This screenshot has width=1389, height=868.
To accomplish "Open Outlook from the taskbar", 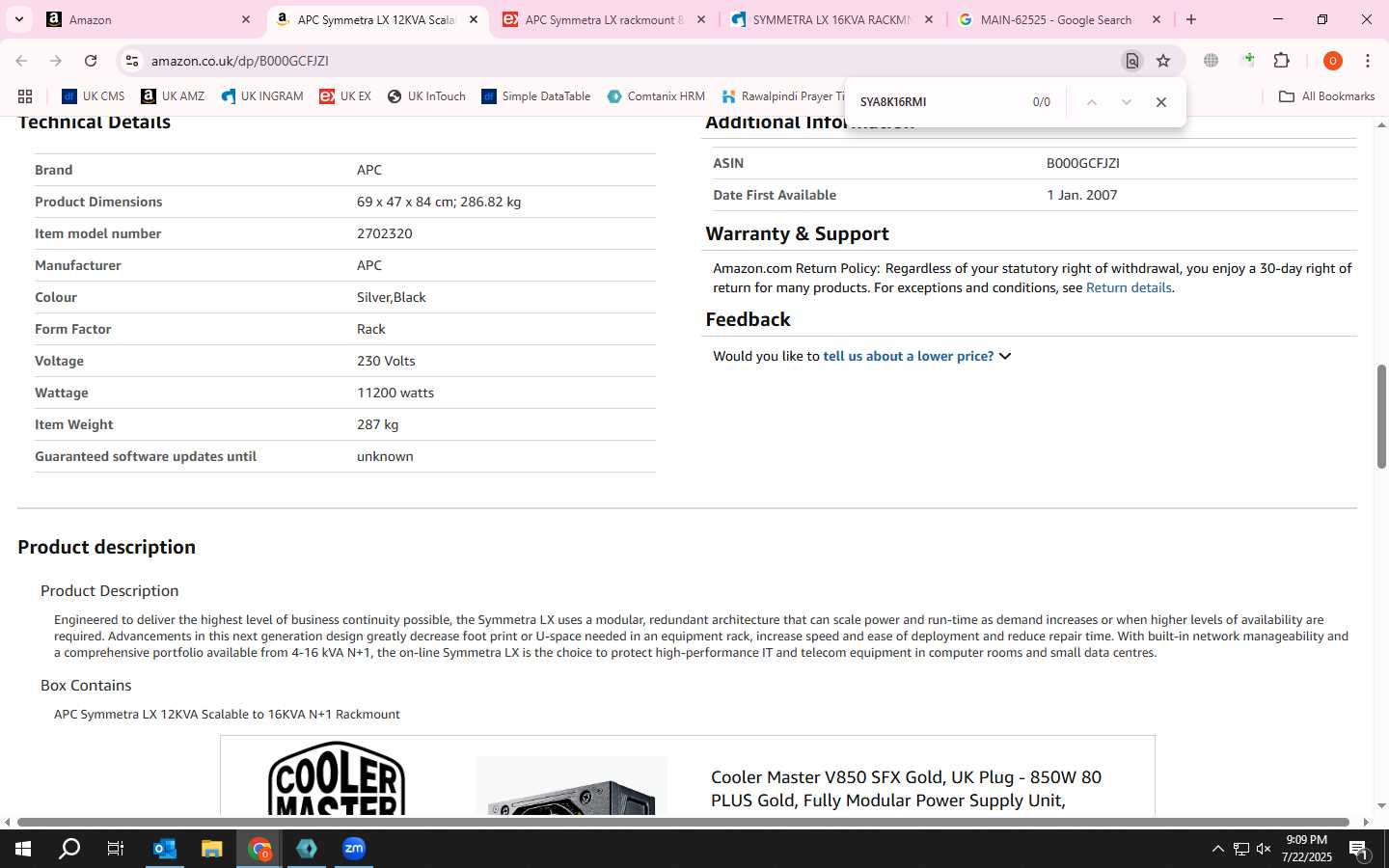I will (165, 849).
